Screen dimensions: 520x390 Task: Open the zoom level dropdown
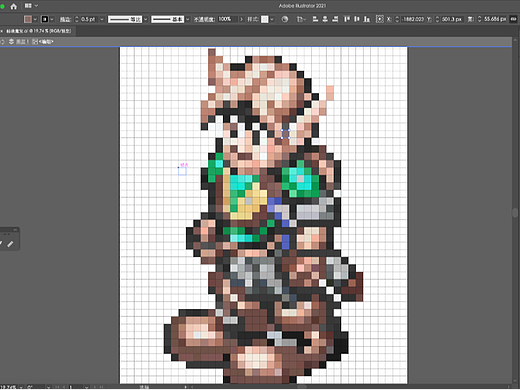[21, 387]
